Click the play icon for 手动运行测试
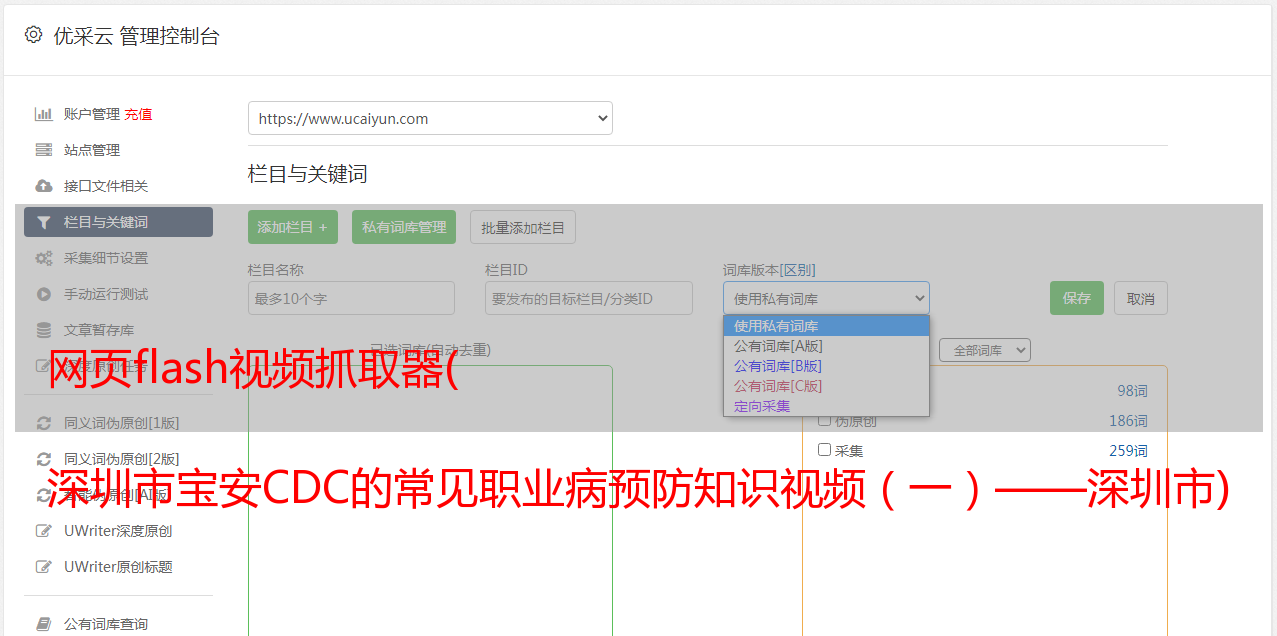Image resolution: width=1277 pixels, height=636 pixels. click(x=43, y=294)
